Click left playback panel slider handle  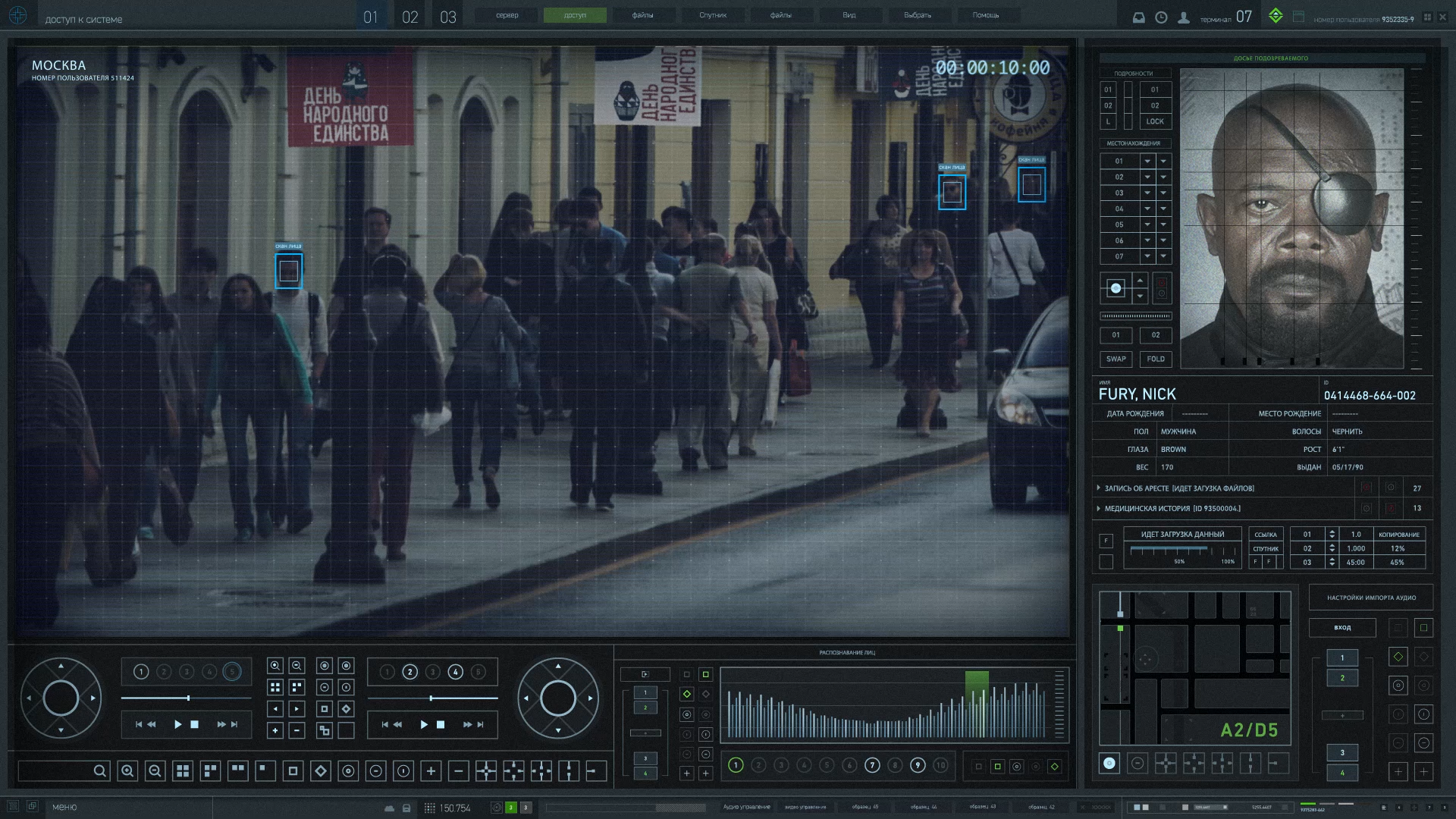point(188,698)
